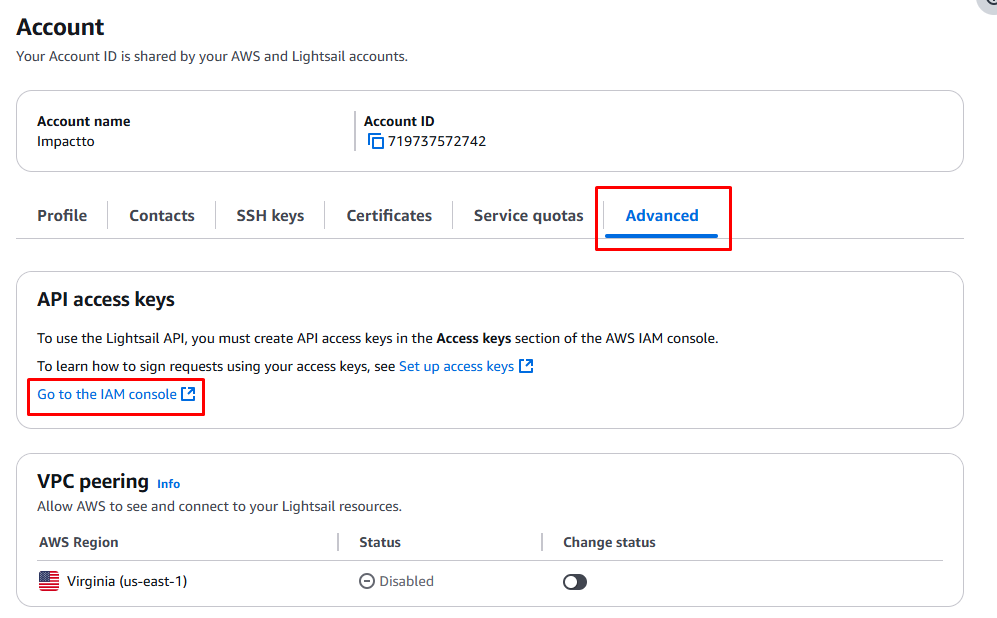Image resolution: width=997 pixels, height=618 pixels.
Task: Click the Disabled status circle icon
Action: pos(367,581)
